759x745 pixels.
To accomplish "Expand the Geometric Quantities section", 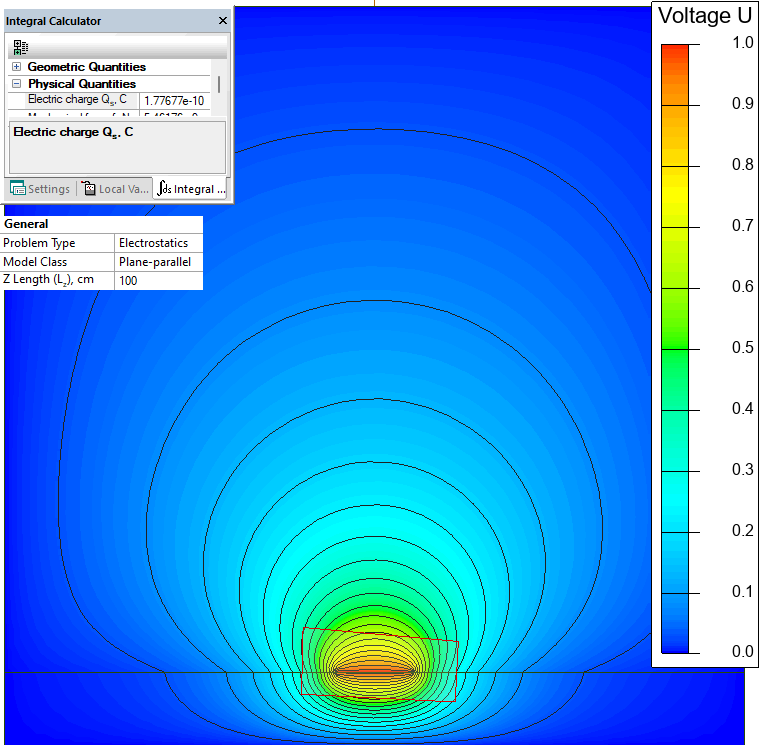I will (16, 66).
